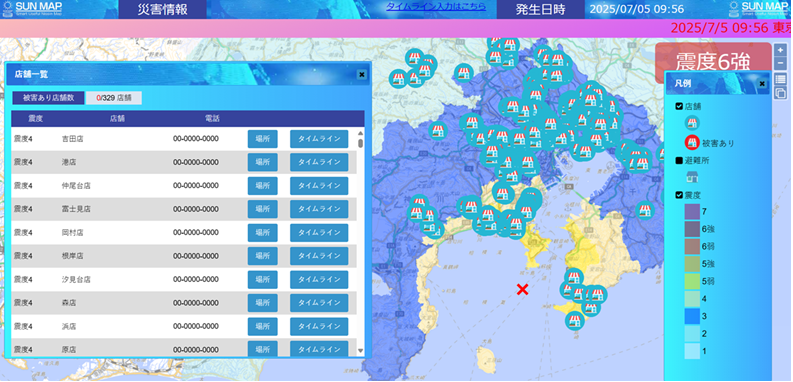Screen dimensions: 793x382
Task: Sort by the 震度 column header
Action: coord(35,118)
